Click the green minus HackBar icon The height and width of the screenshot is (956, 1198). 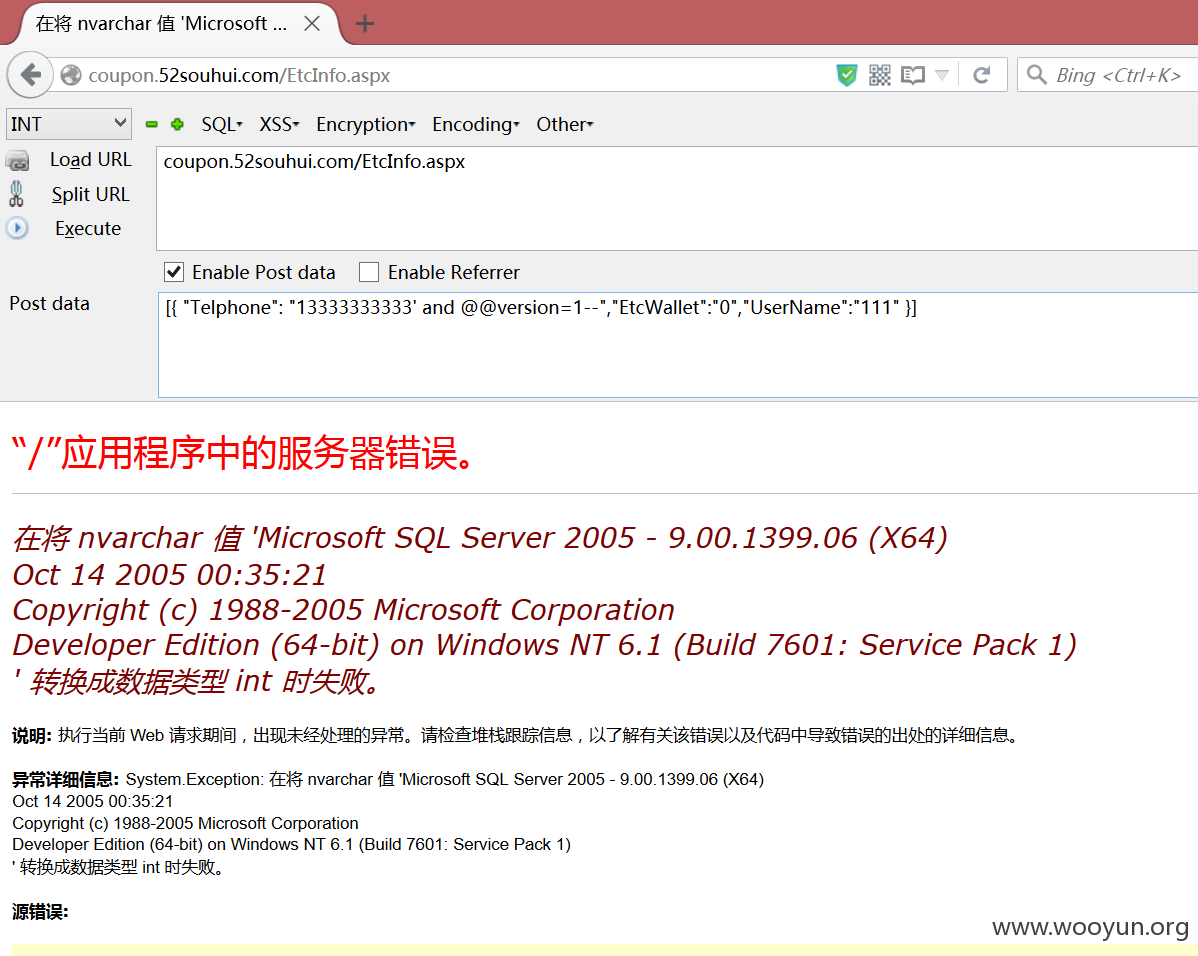152,125
